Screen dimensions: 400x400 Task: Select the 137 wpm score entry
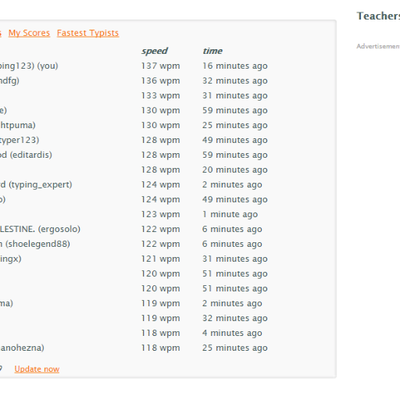pyautogui.click(x=160, y=66)
